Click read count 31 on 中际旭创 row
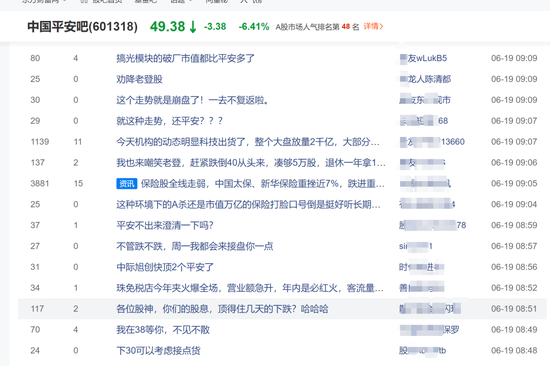The width and height of the screenshot is (550, 366). 35,267
